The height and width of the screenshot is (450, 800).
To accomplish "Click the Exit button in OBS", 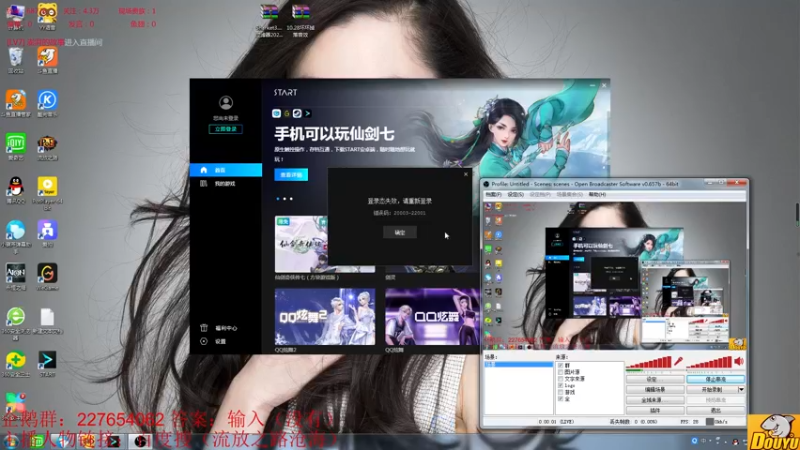I will click(x=715, y=410).
